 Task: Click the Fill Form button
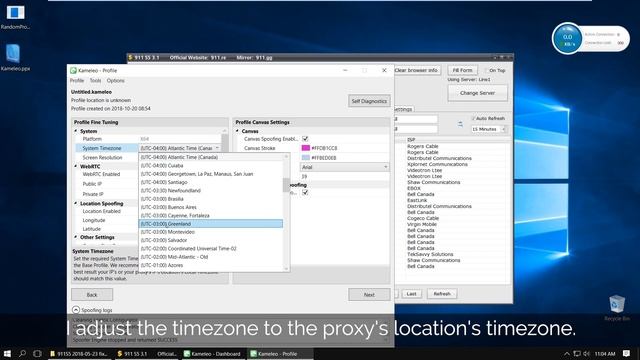click(x=462, y=70)
